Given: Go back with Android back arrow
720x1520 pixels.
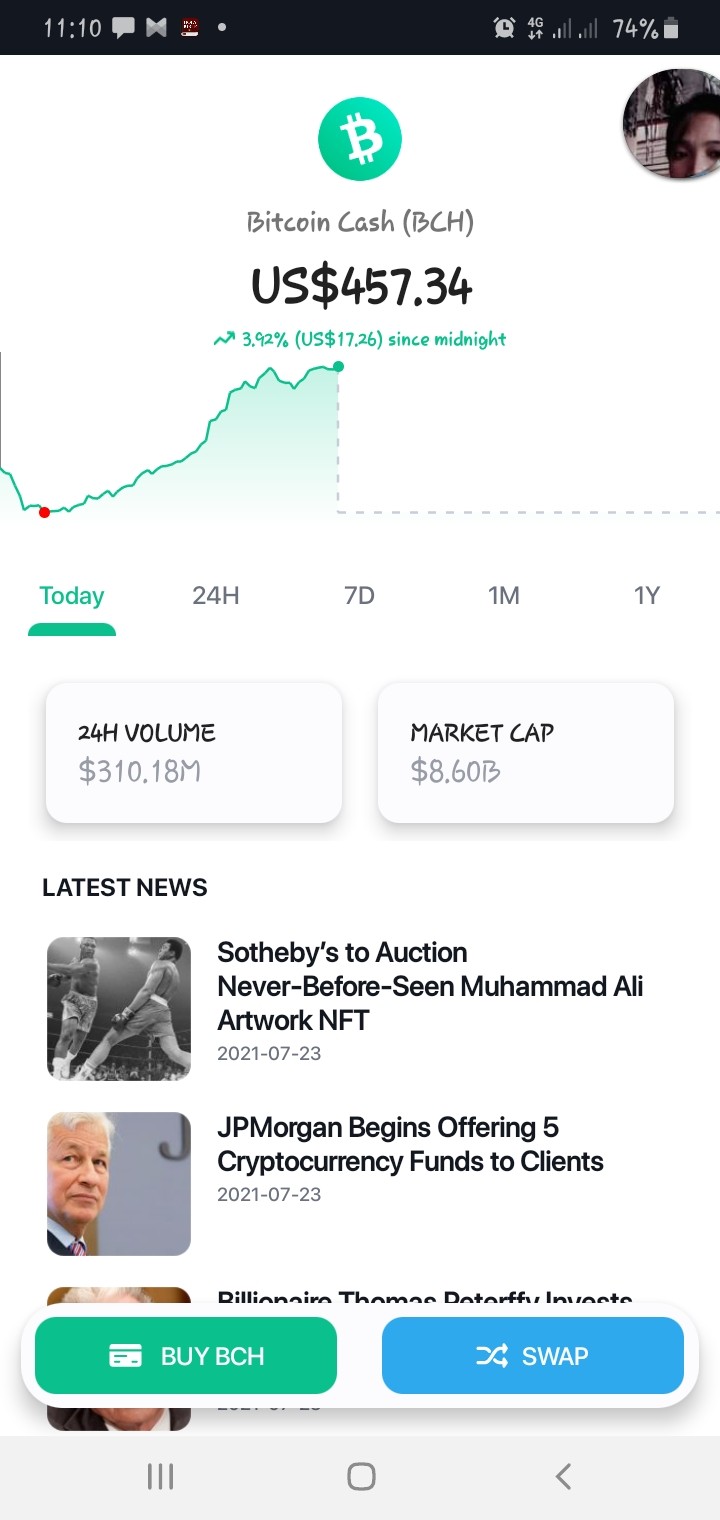Looking at the screenshot, I should pyautogui.click(x=563, y=1476).
